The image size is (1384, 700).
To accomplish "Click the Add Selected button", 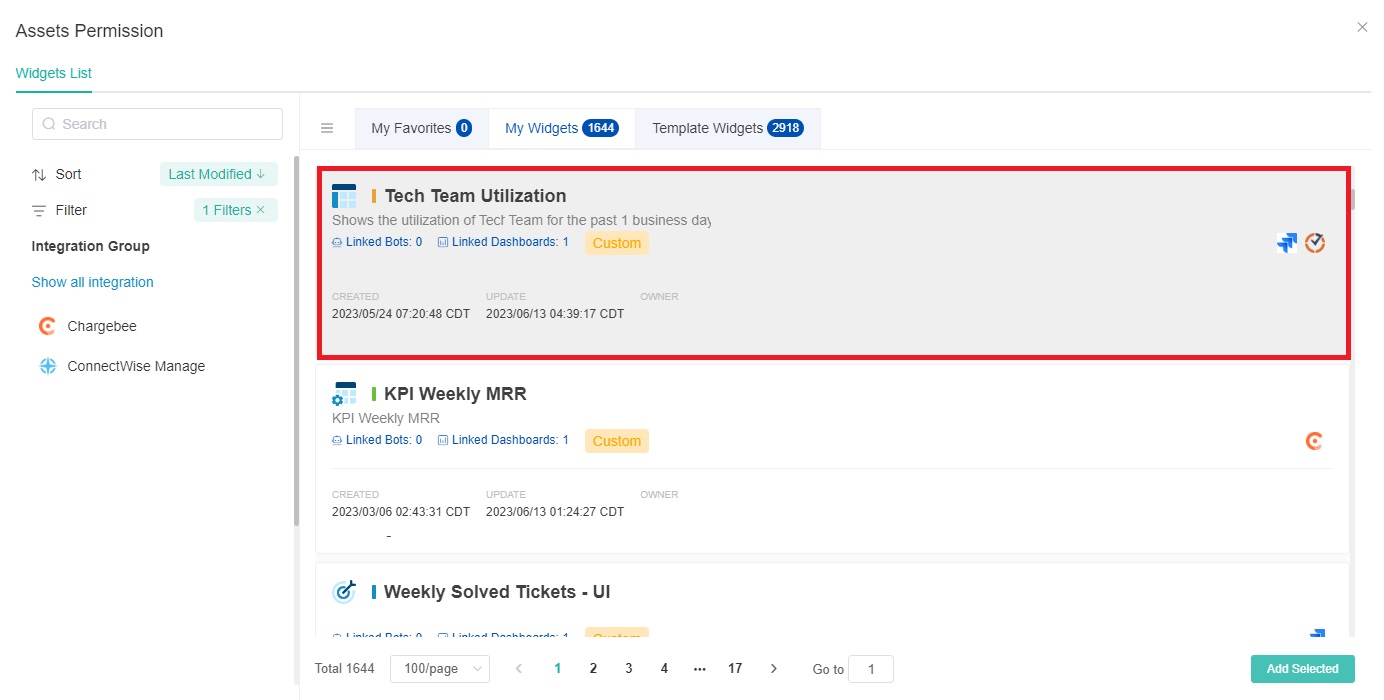I will 1302,669.
